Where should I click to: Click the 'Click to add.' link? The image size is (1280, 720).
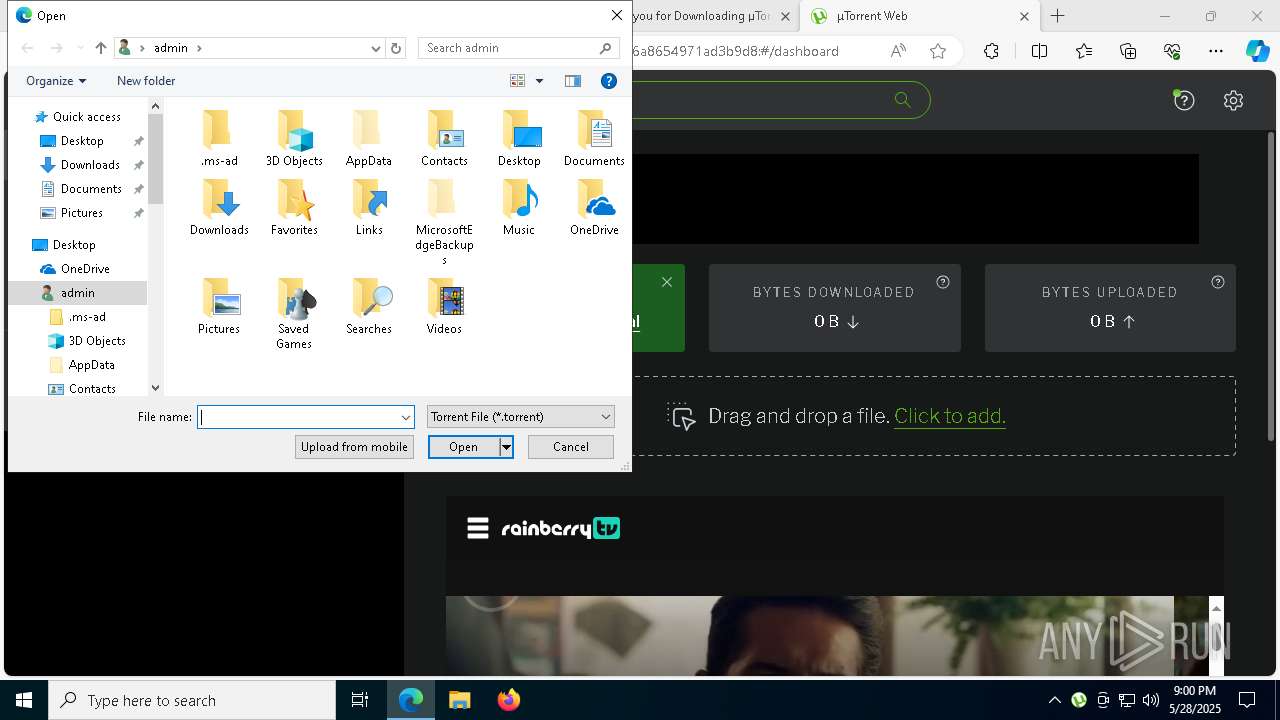pos(950,416)
